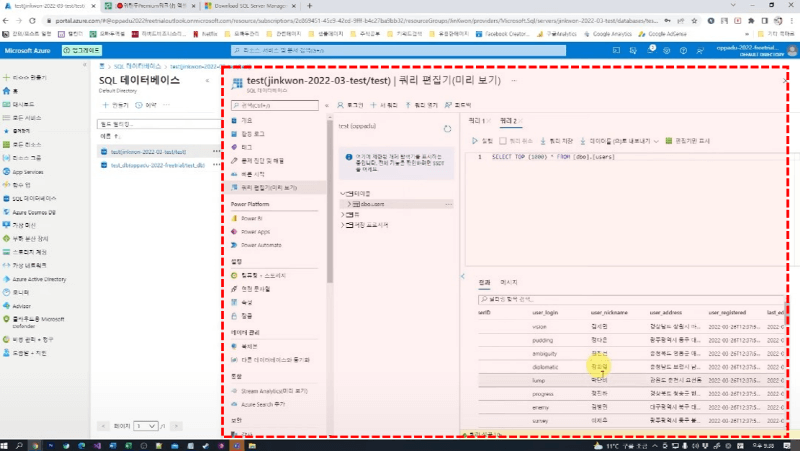This screenshot has width=800, height=451.
Task: Click the feedback icon in query toolbar
Action: [448, 105]
